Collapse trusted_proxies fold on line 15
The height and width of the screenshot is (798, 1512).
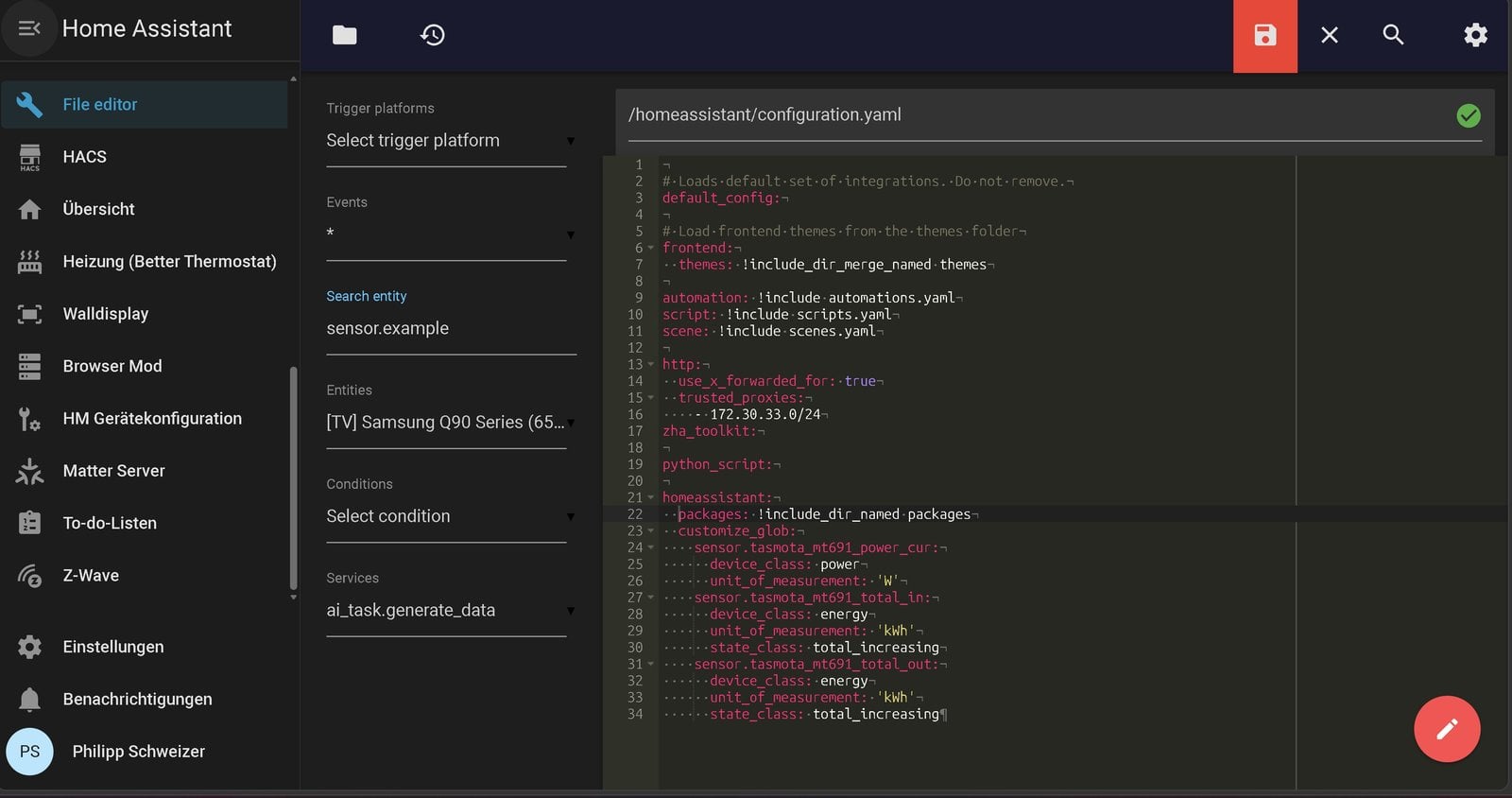click(x=651, y=398)
